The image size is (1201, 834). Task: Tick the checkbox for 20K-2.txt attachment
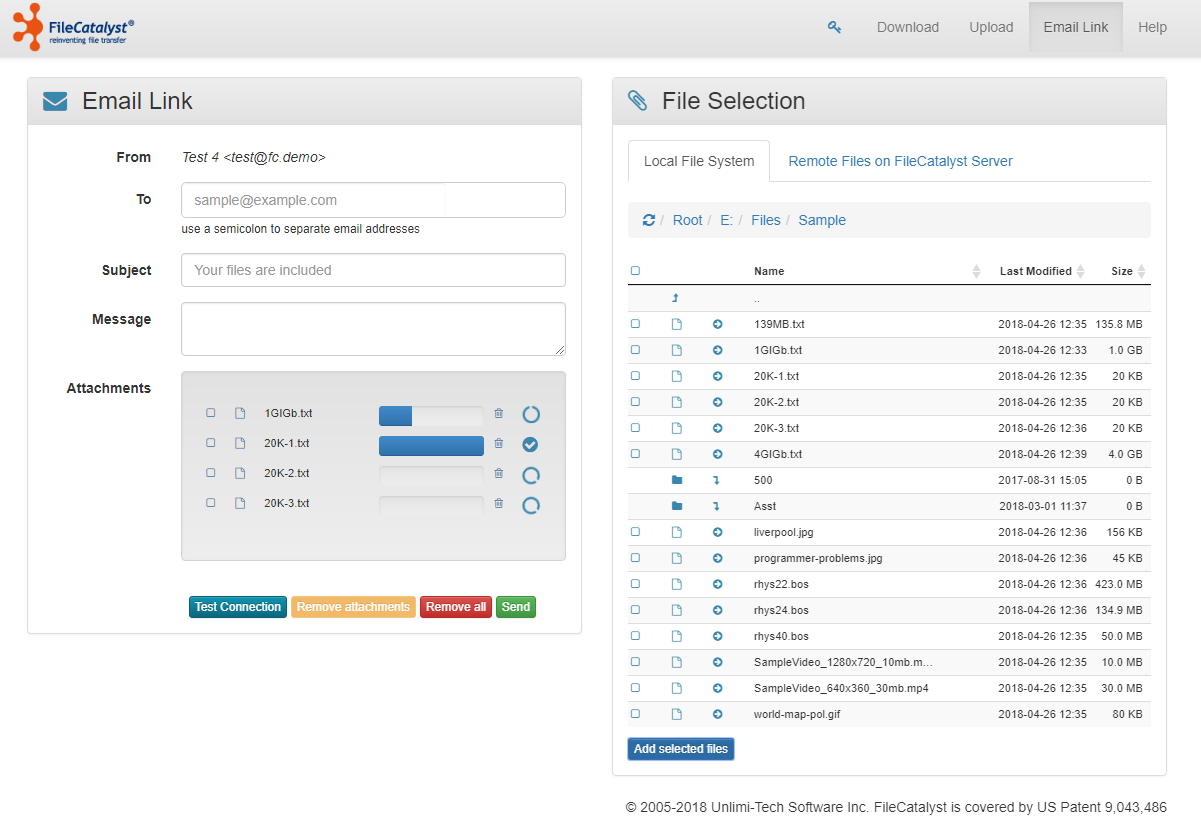pos(211,473)
